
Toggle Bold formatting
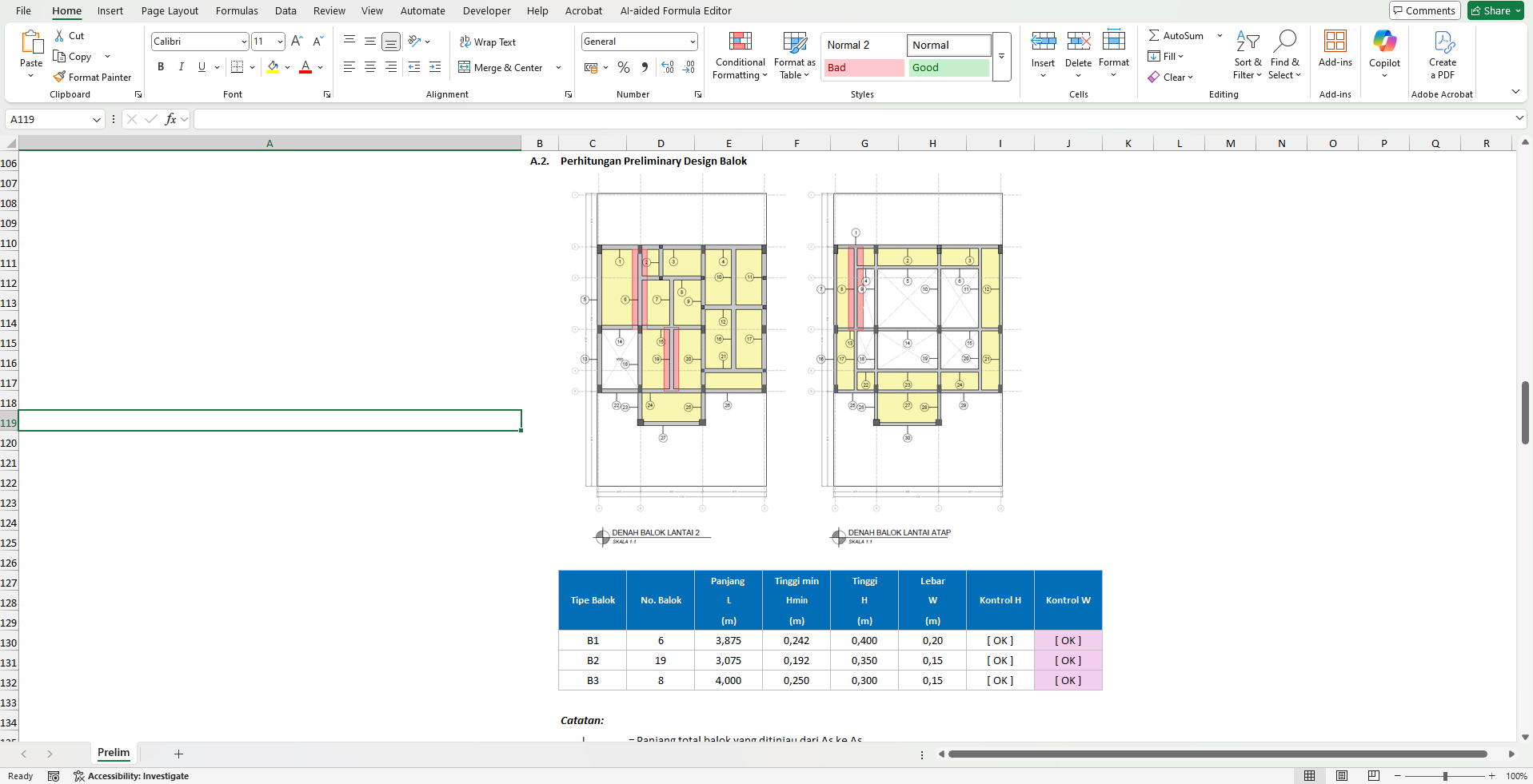click(x=161, y=67)
